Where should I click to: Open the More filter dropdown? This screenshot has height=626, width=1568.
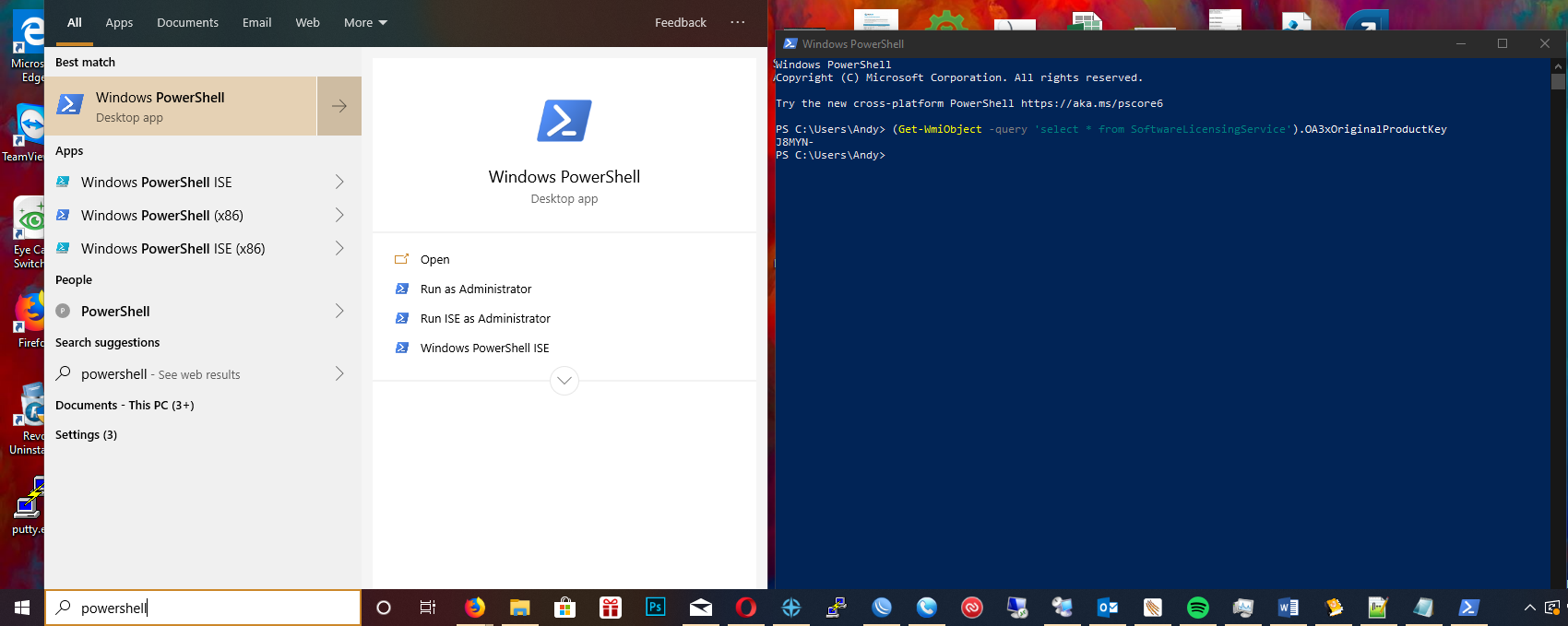click(x=365, y=22)
